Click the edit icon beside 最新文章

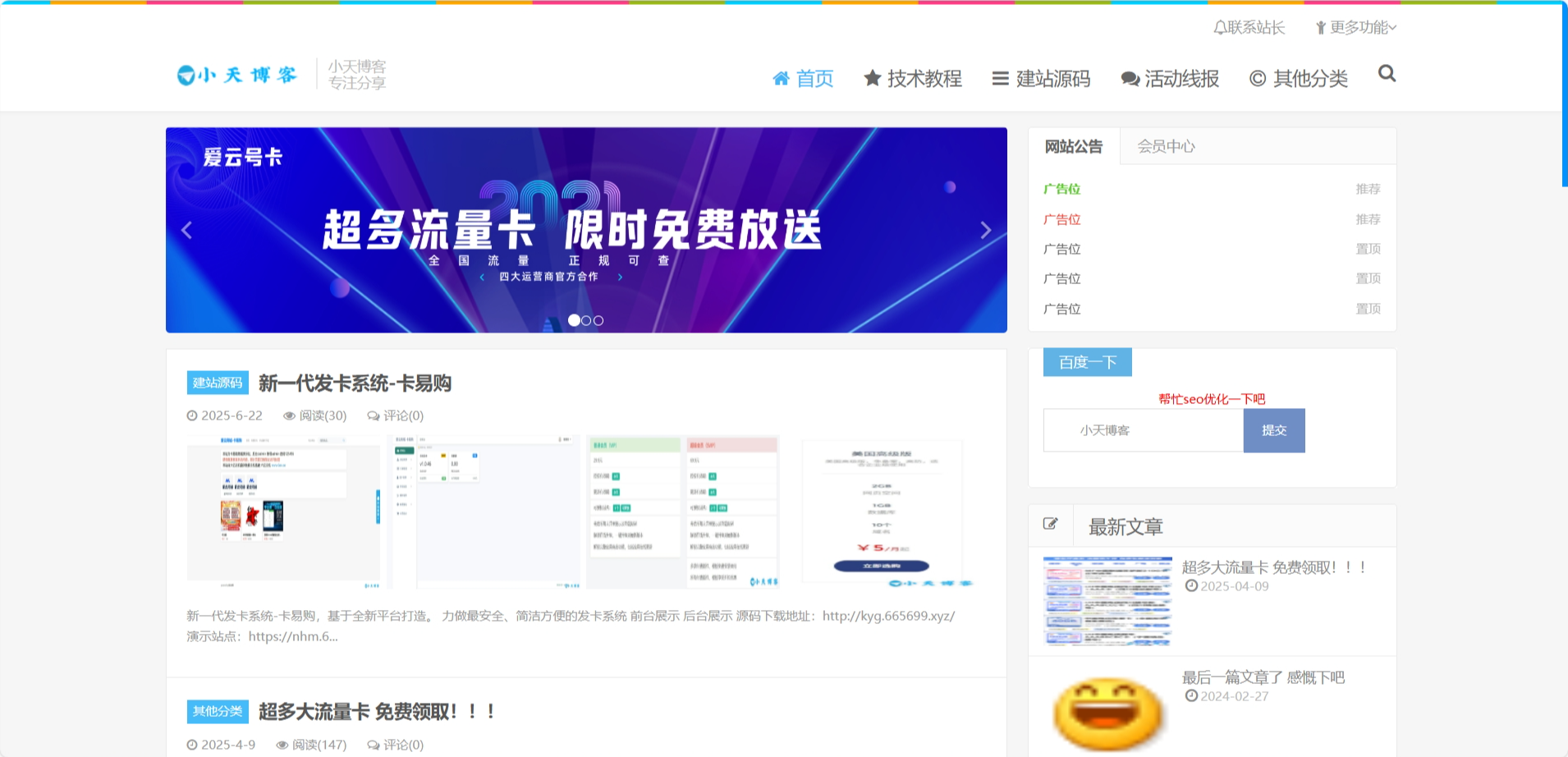[x=1050, y=523]
